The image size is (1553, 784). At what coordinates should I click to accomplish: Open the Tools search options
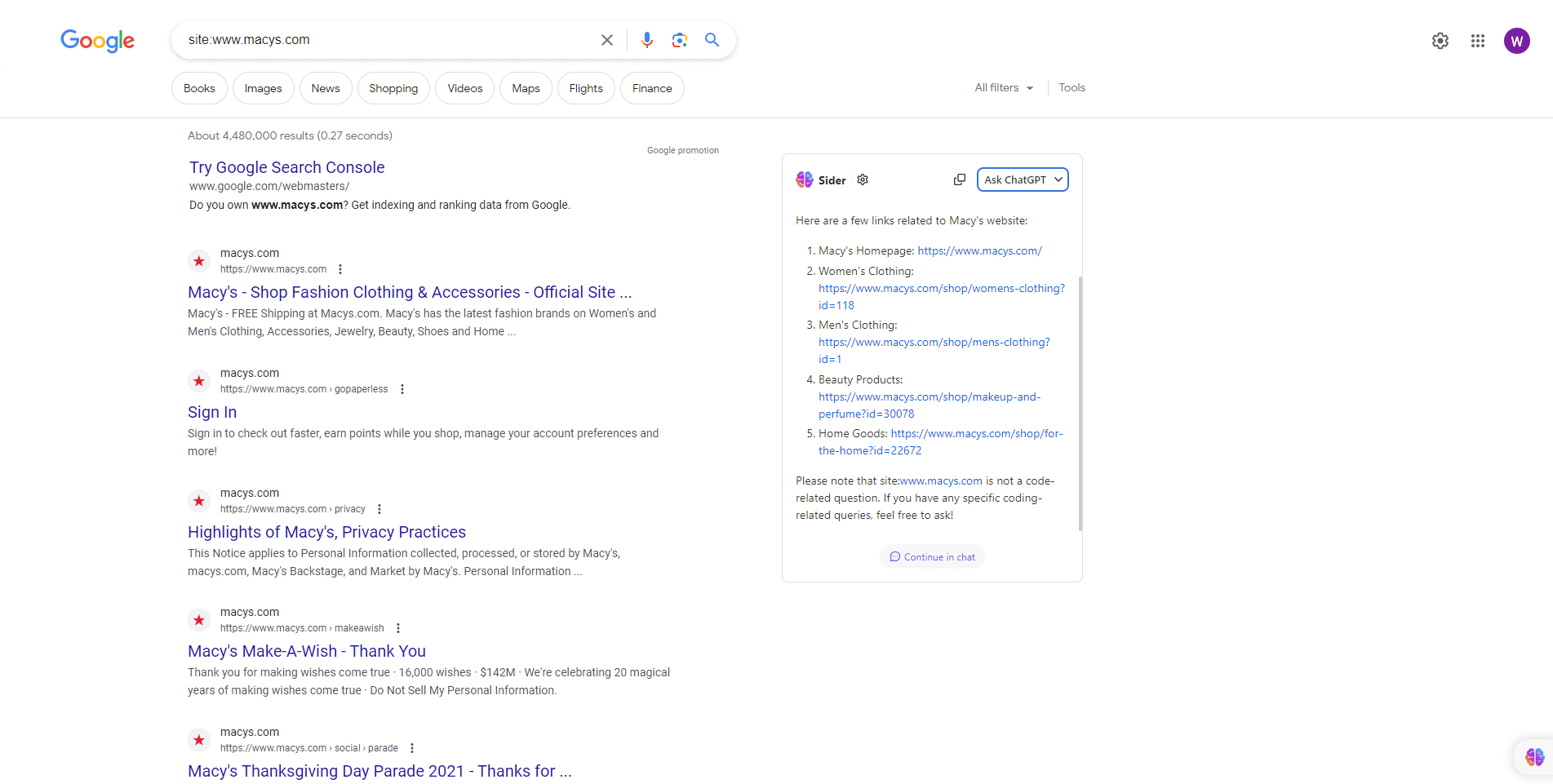1072,88
